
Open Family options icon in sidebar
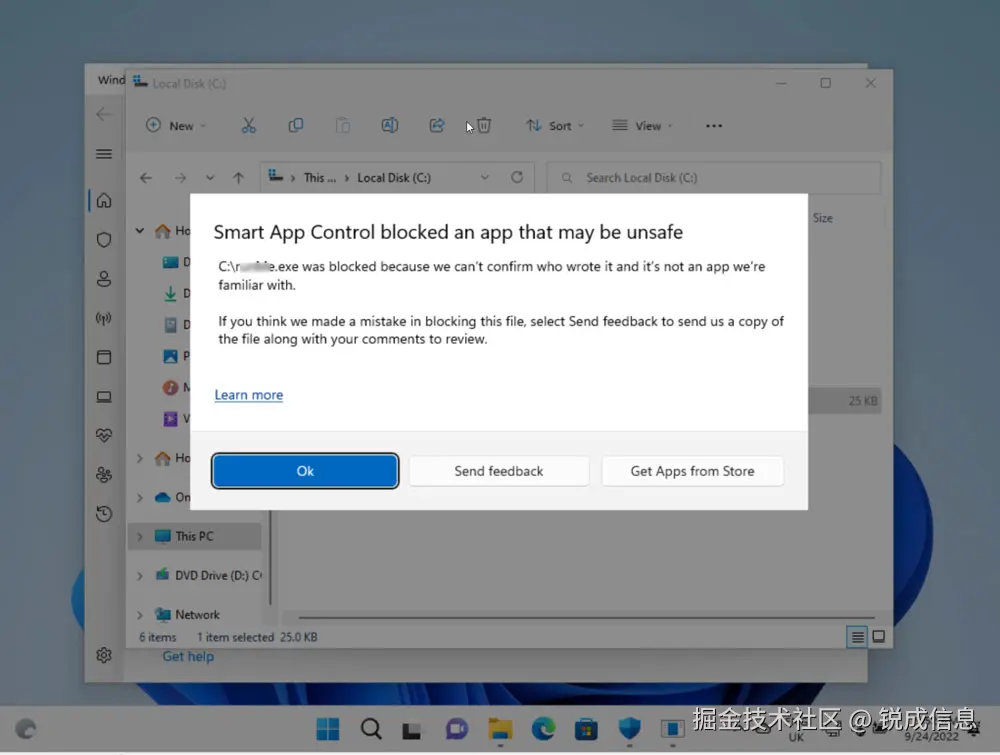(x=103, y=474)
